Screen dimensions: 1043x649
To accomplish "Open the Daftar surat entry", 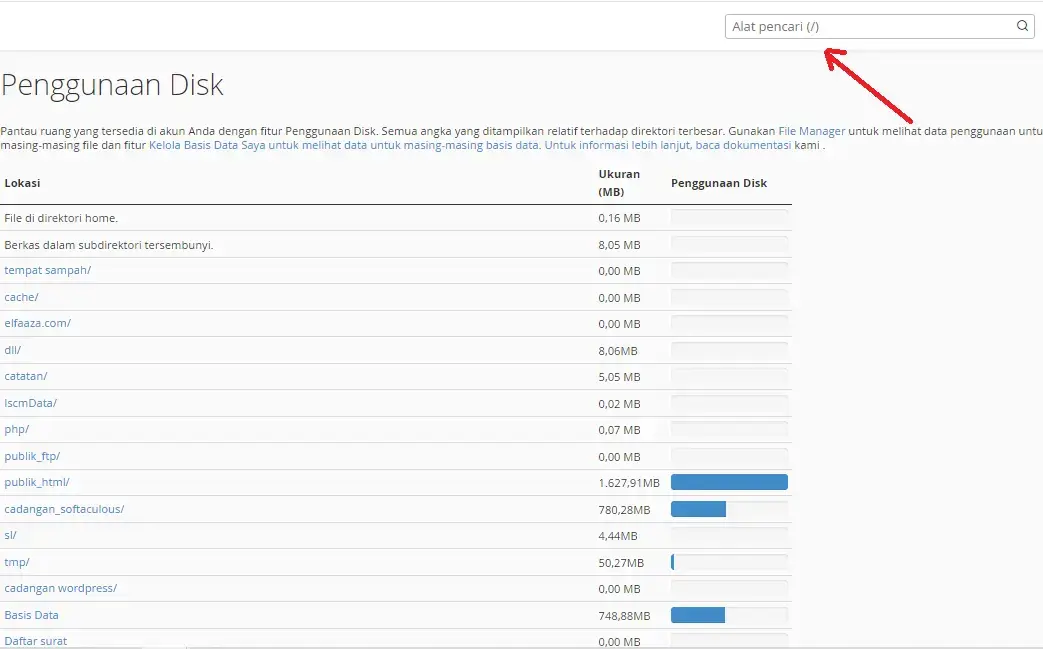I will (35, 640).
